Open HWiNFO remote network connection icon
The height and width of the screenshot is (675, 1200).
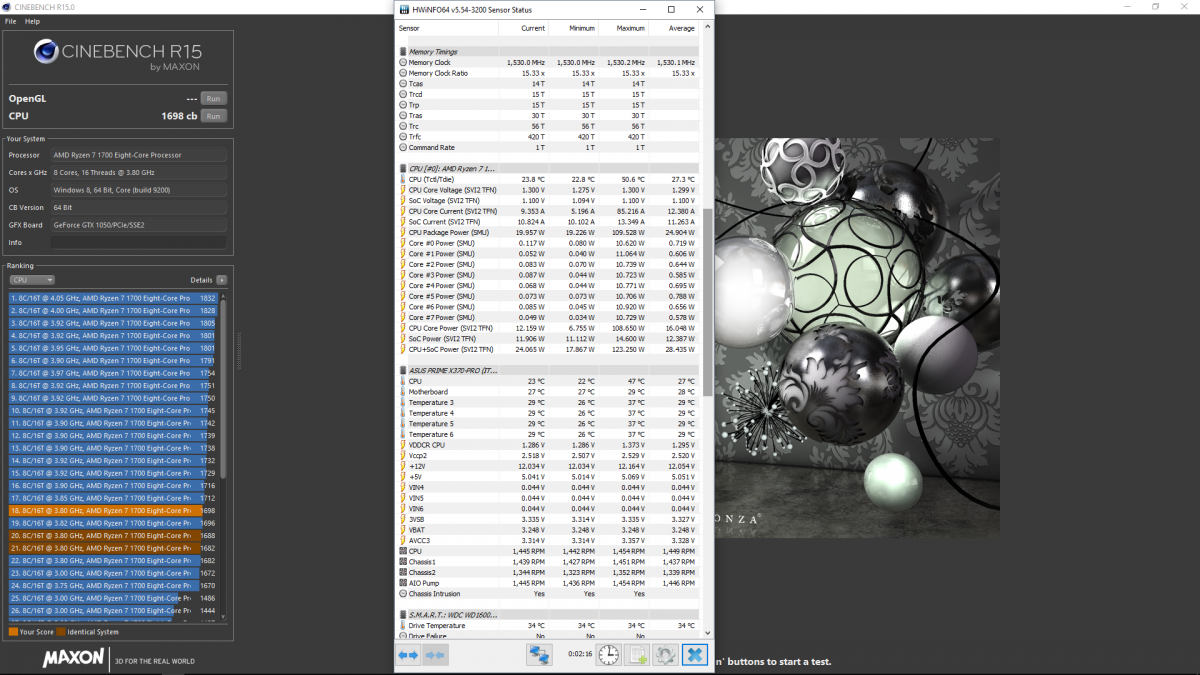(540, 655)
